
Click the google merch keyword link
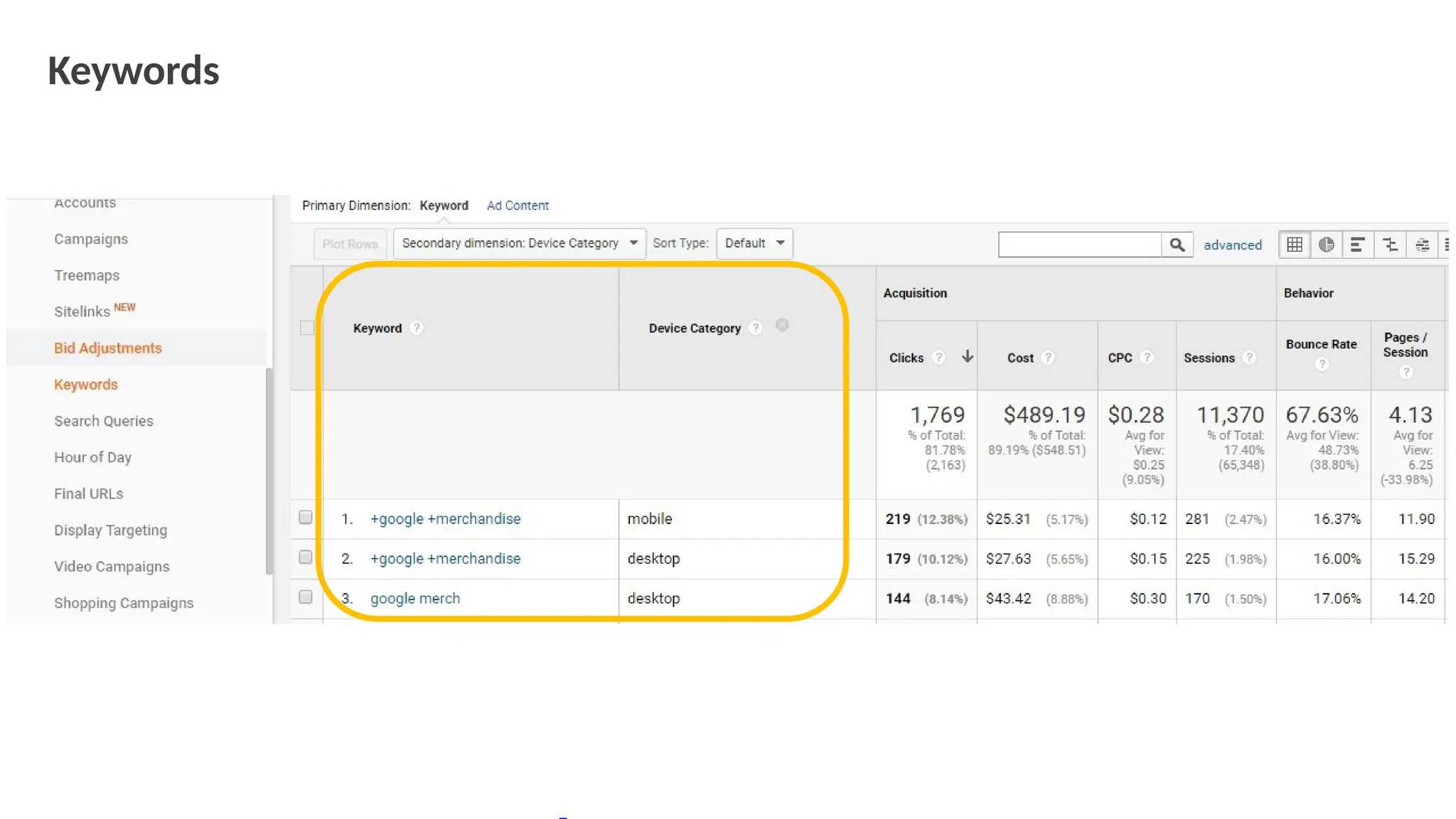pos(415,599)
